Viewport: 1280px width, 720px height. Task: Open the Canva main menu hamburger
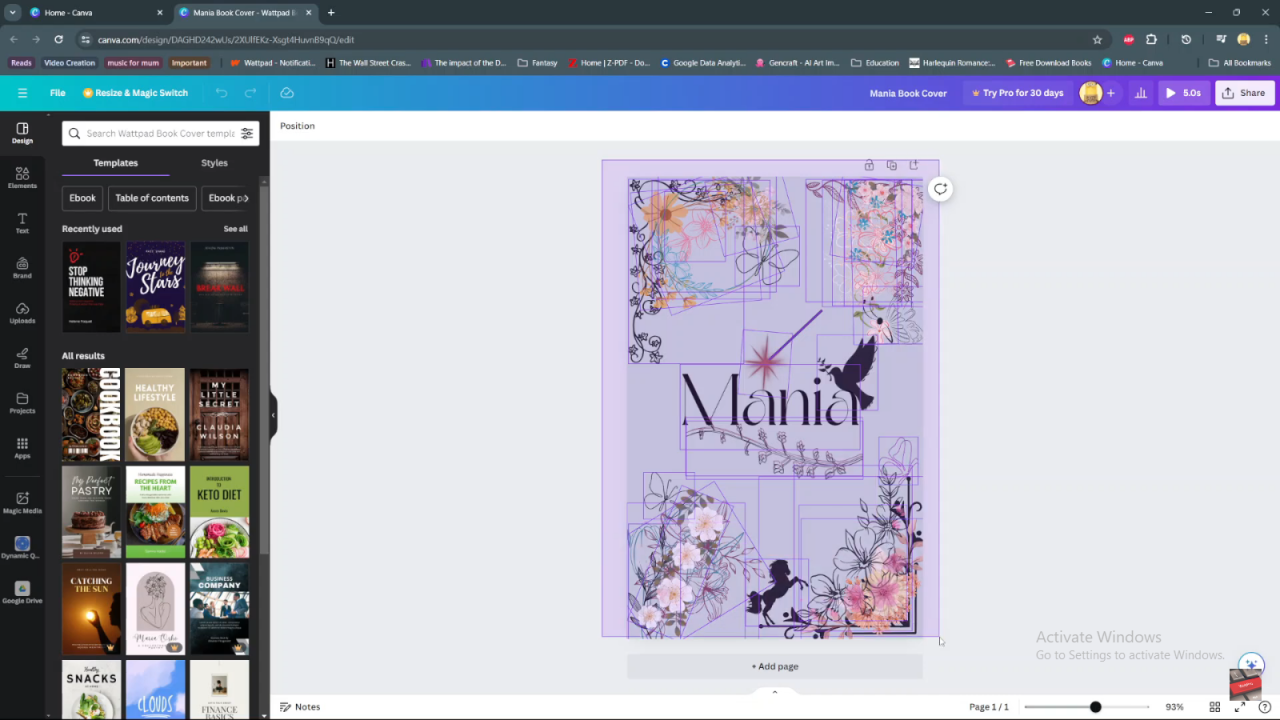tap(22, 93)
